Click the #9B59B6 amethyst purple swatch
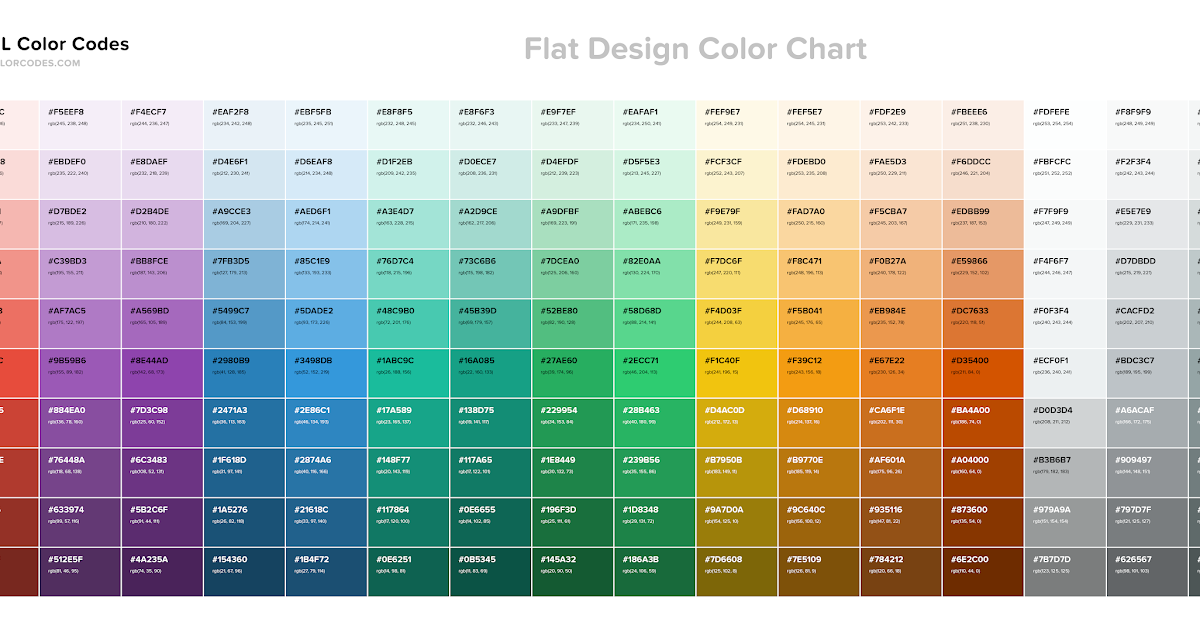Screen dimensions: 1200x630 (80, 373)
